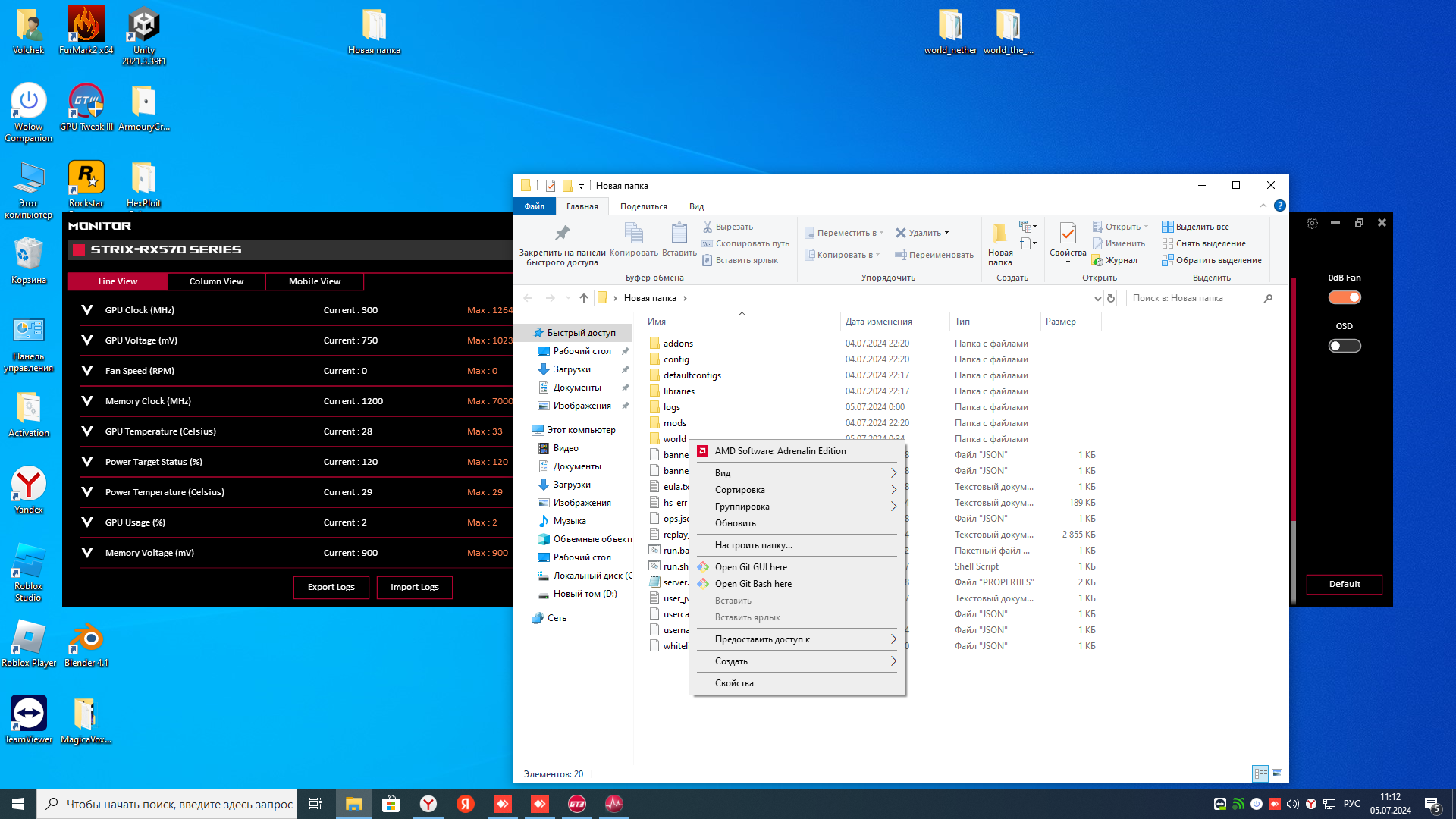
Task: Collapse the Explorer ribbon chevron
Action: [x=1263, y=206]
